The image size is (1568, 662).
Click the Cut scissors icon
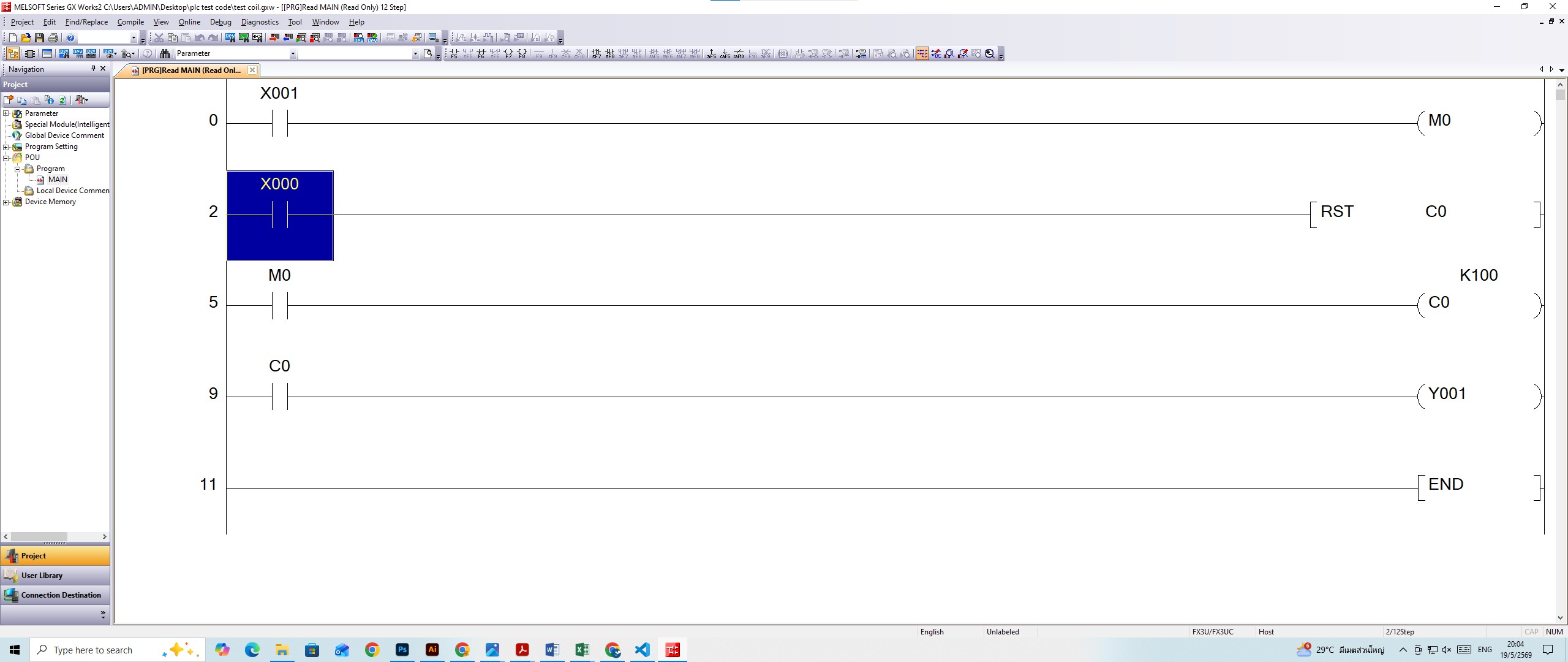[159, 38]
